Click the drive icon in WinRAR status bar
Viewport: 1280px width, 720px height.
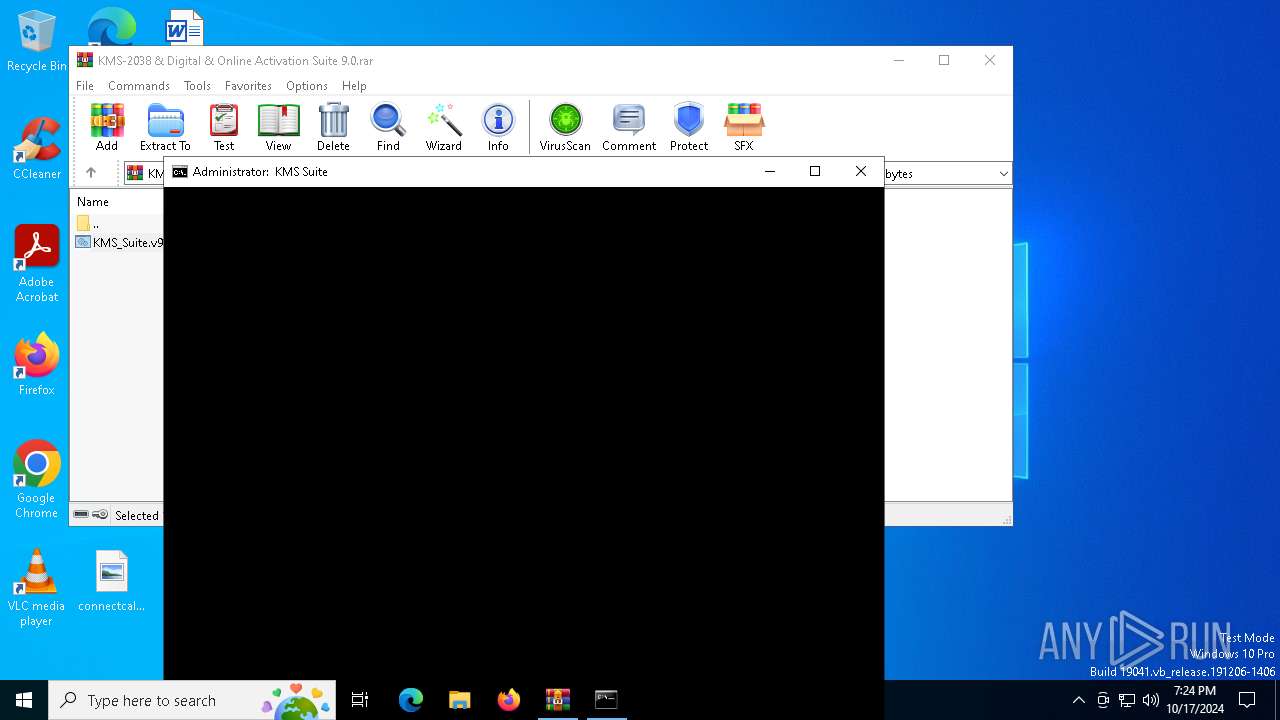point(81,515)
